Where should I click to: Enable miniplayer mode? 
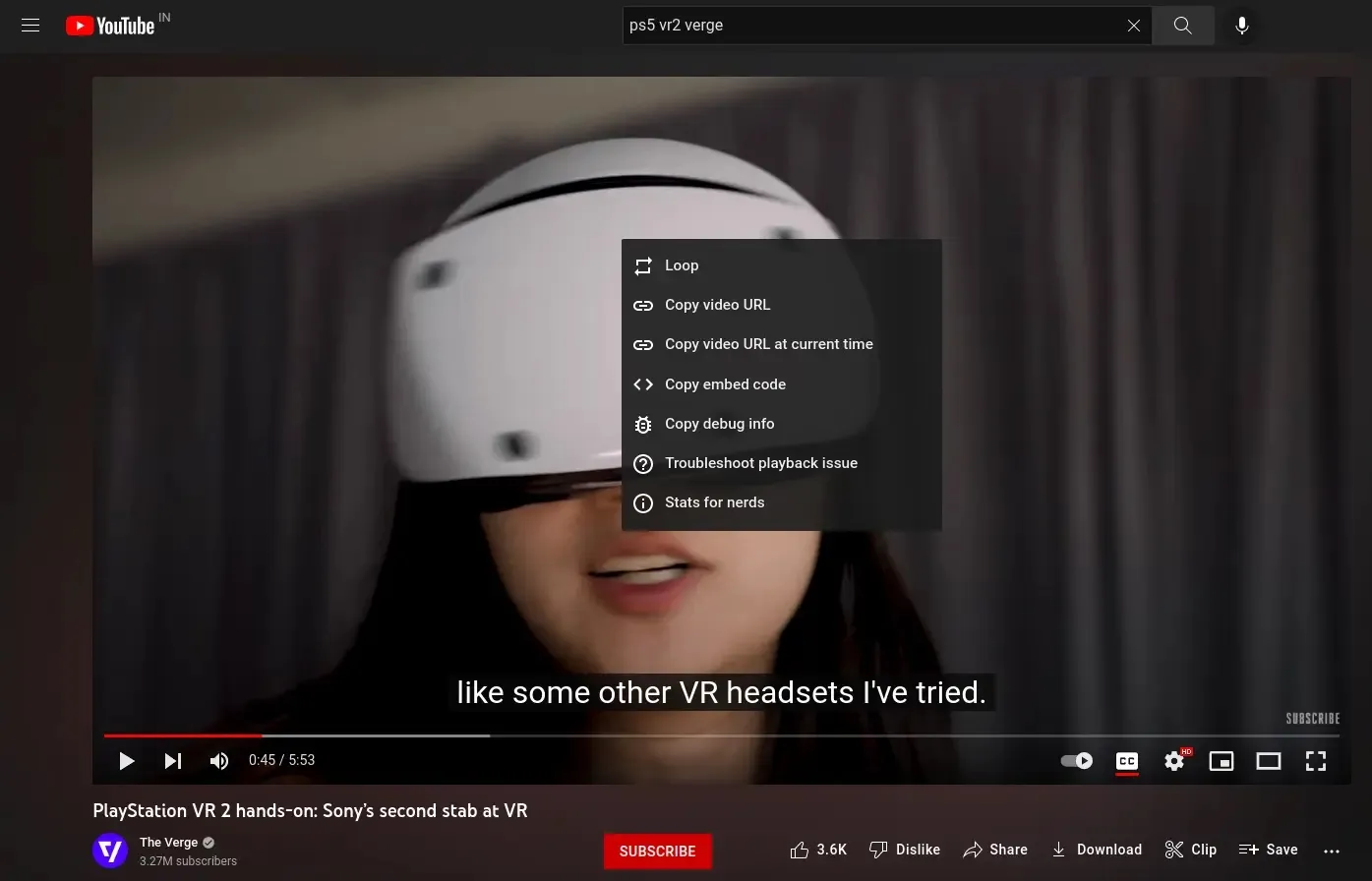tap(1222, 760)
